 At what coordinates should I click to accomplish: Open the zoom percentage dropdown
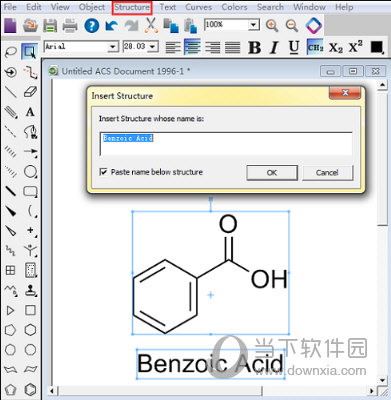click(253, 25)
